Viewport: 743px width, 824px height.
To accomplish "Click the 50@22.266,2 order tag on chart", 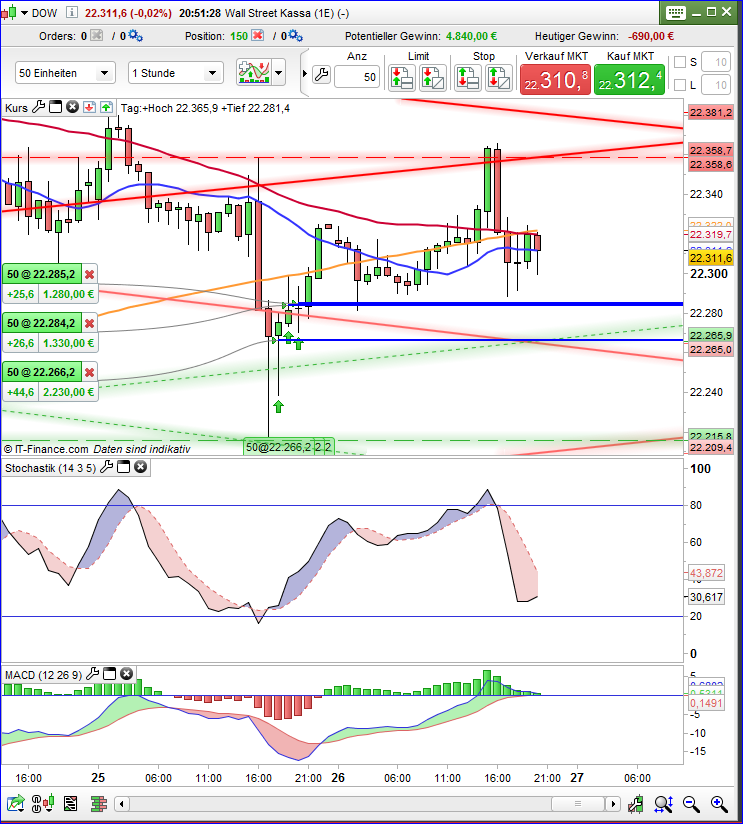I will (278, 447).
